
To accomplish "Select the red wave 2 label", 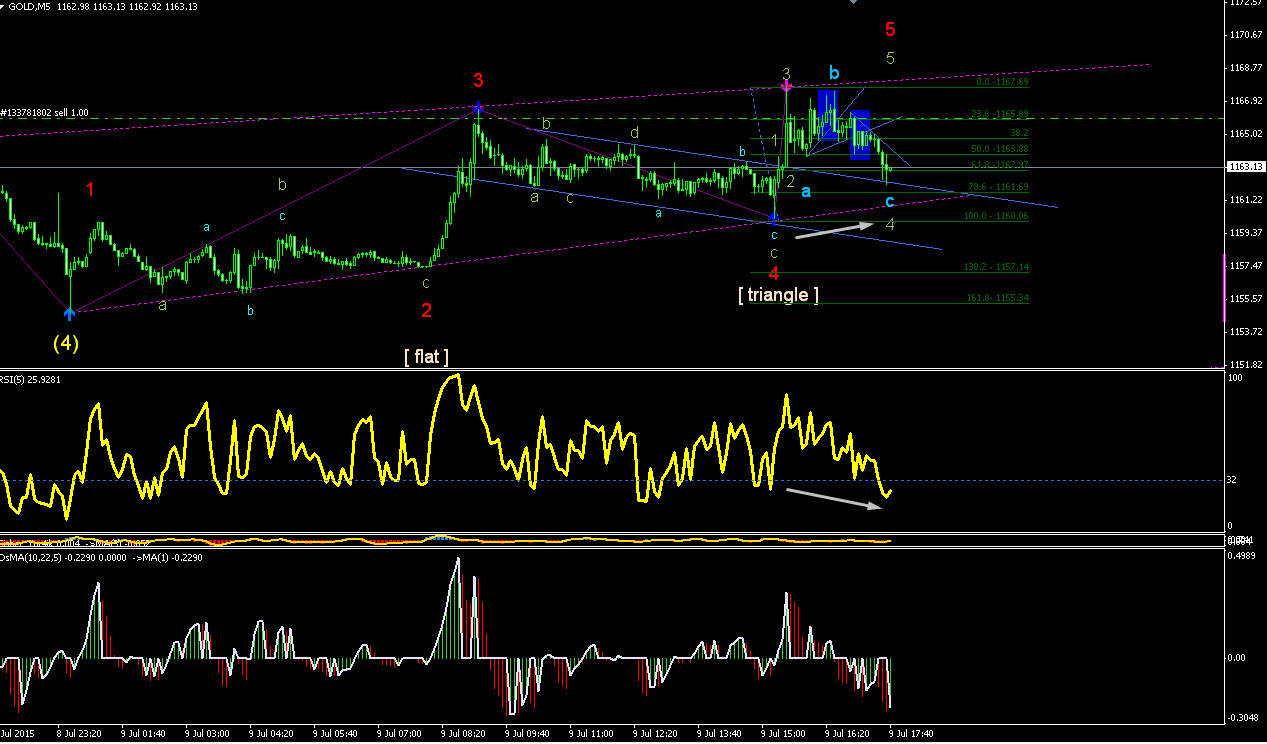I will (426, 310).
